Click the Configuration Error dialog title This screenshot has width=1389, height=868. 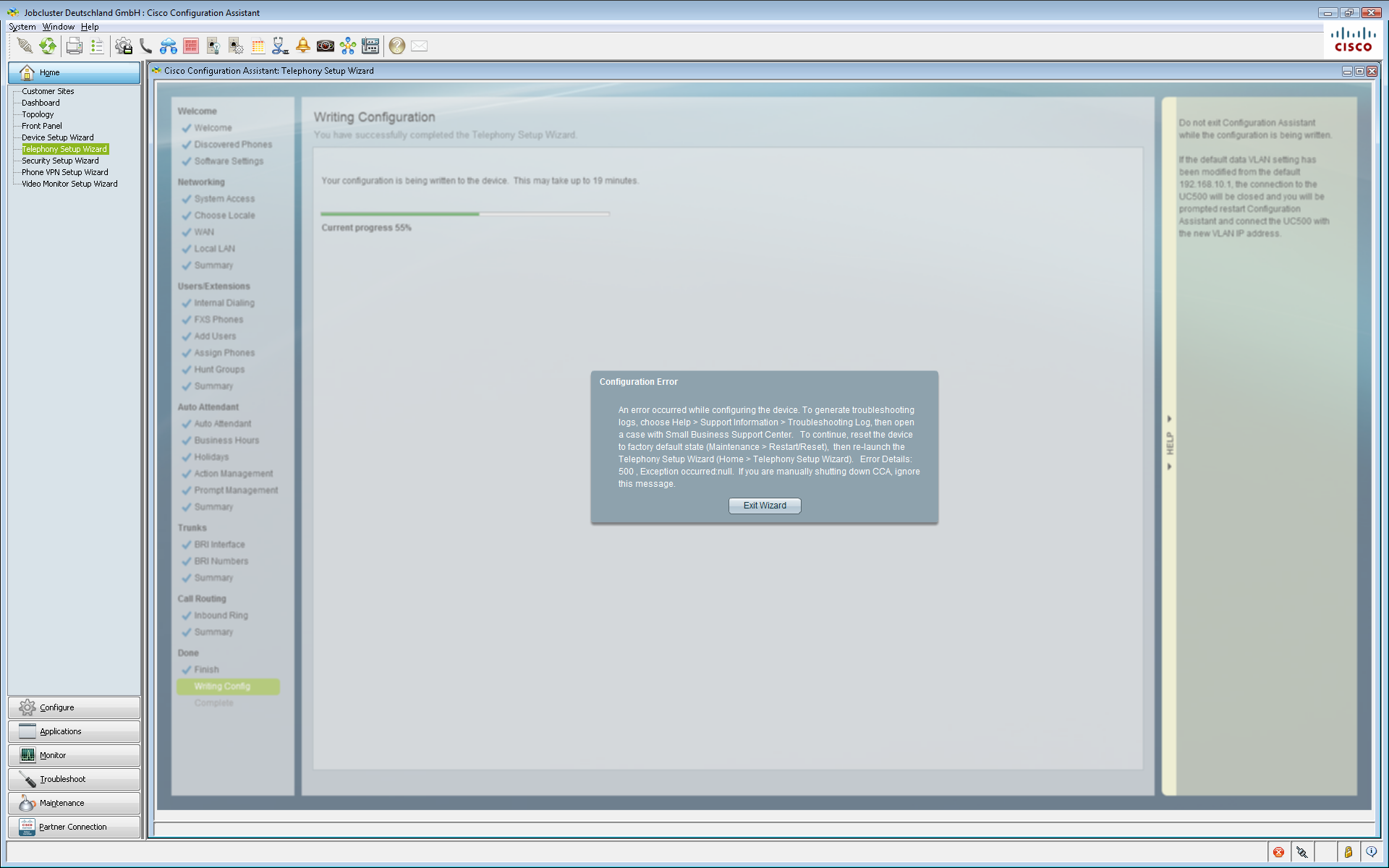tap(638, 382)
